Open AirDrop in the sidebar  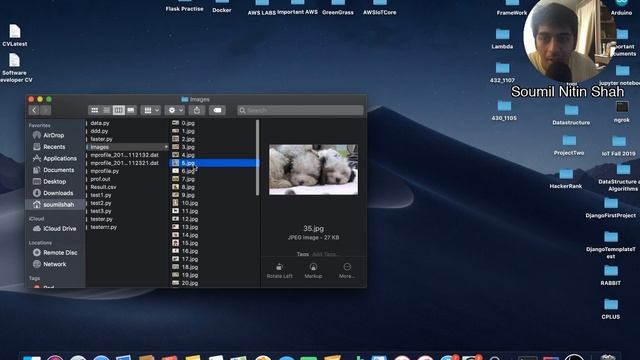(x=53, y=135)
